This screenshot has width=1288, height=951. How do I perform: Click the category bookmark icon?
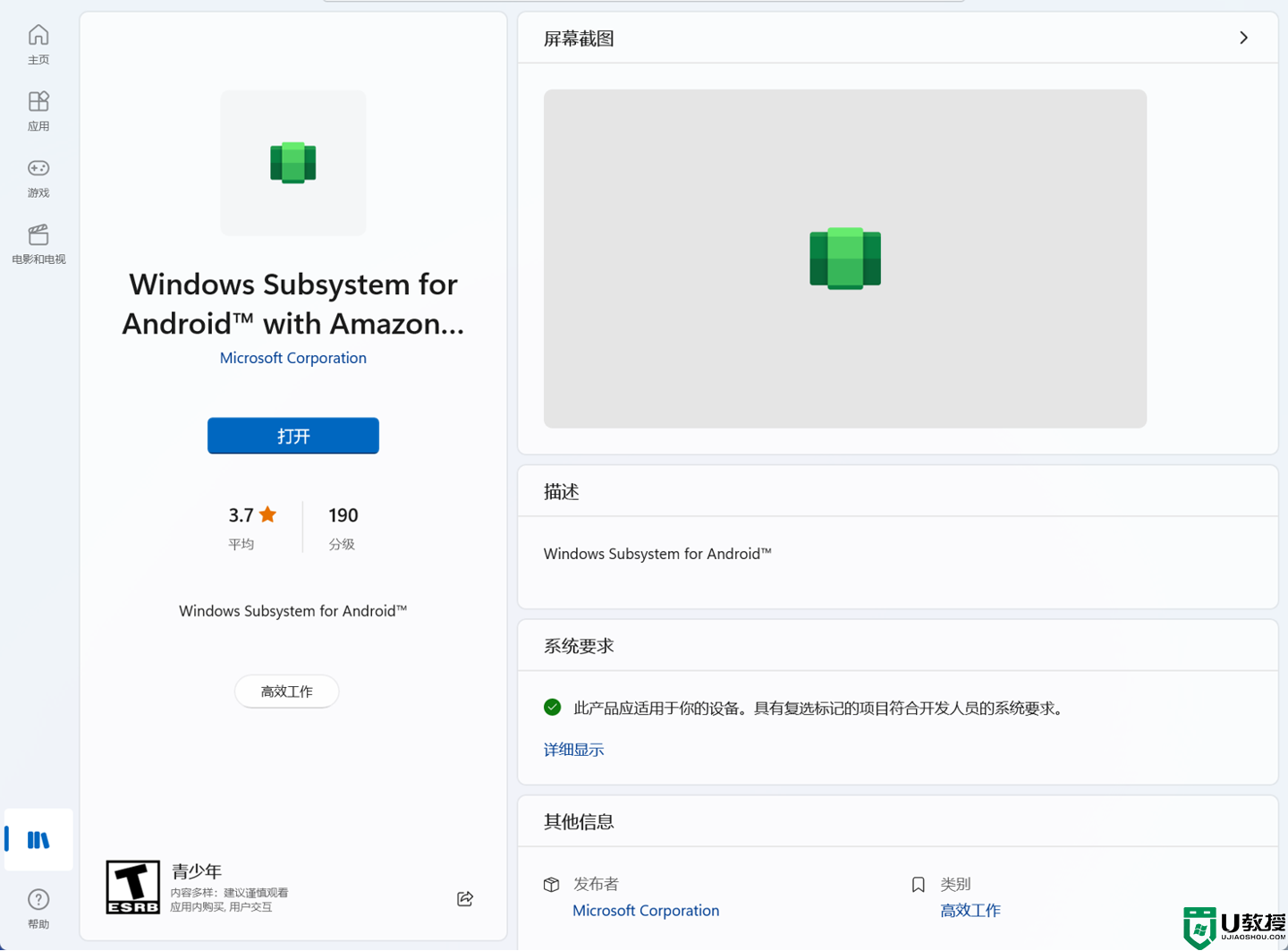pos(918,885)
